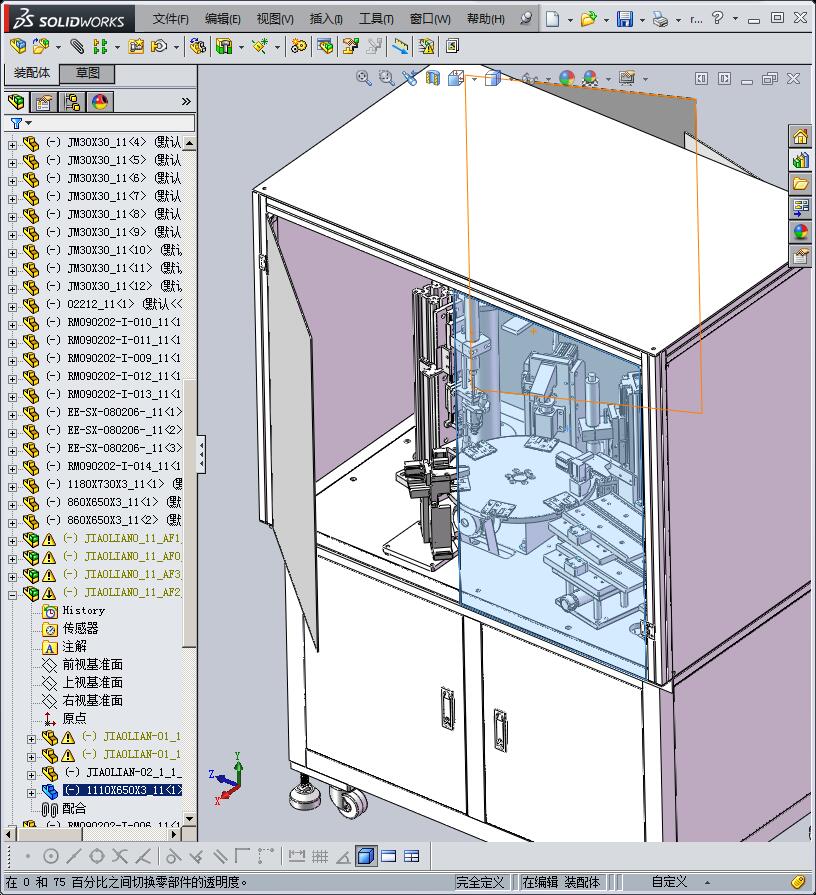This screenshot has height=895, width=816.
Task: Toggle the split-viewport button in bottom toolbar
Action: point(411,856)
